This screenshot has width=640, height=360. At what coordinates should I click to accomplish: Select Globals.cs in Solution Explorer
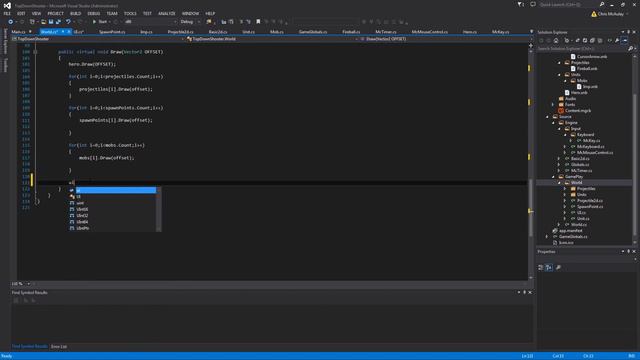580,164
